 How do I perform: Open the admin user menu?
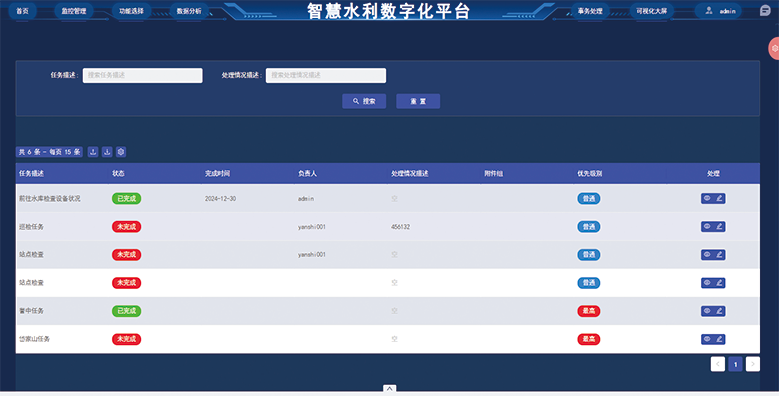tap(718, 11)
